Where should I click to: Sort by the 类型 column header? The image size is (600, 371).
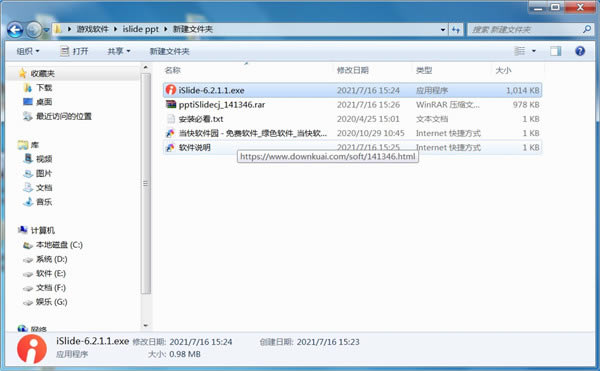click(x=424, y=70)
